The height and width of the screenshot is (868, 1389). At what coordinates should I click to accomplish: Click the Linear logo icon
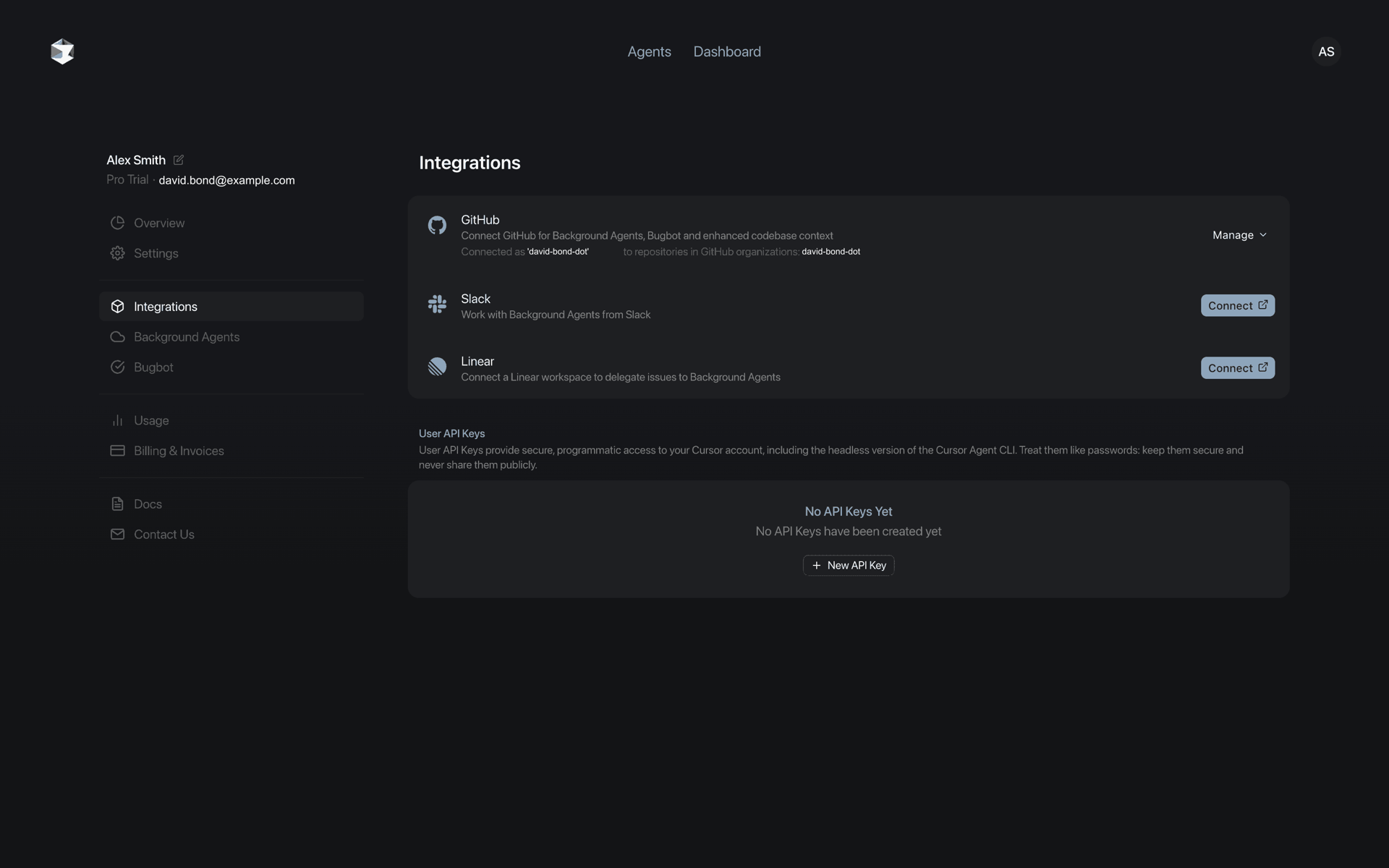click(437, 367)
